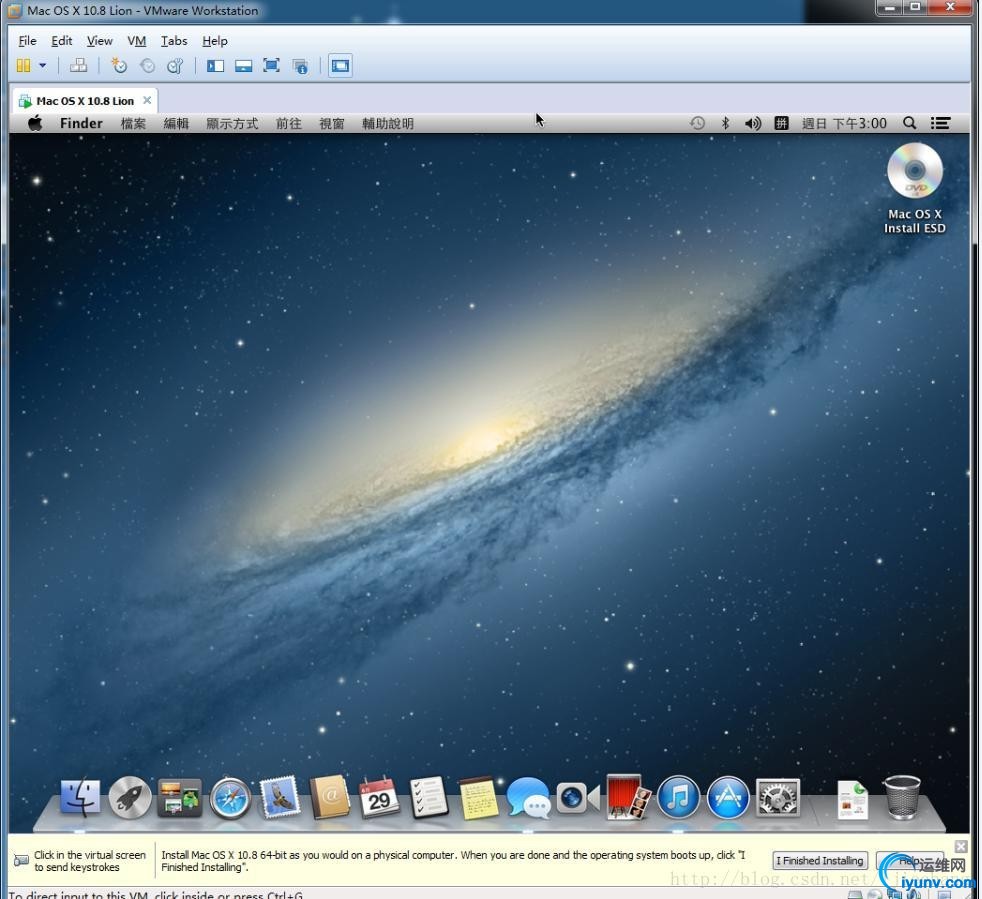Open the VM menu
982x899 pixels.
pos(137,41)
